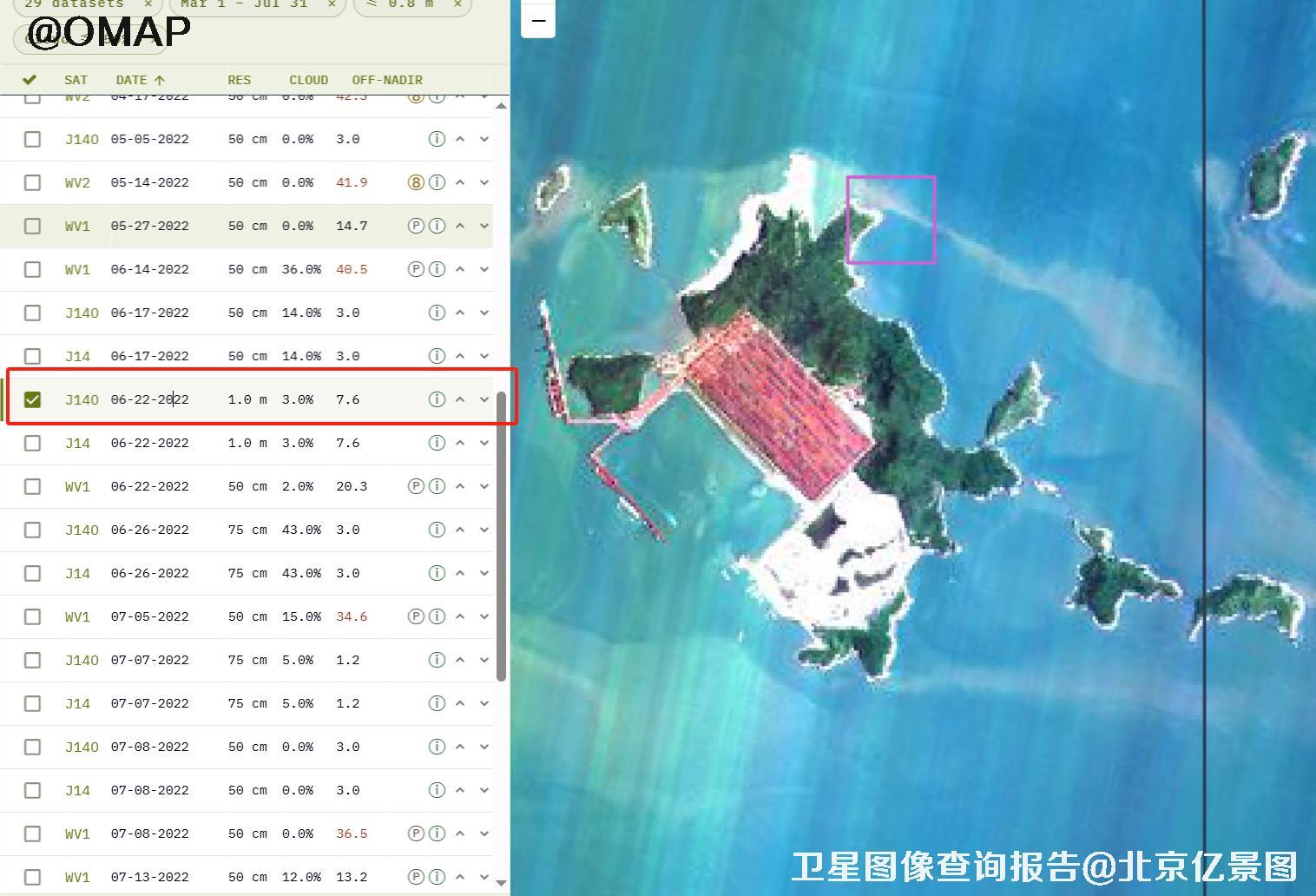Click the off-nadir value 34.6
The width and height of the screenshot is (1316, 896).
352,616
